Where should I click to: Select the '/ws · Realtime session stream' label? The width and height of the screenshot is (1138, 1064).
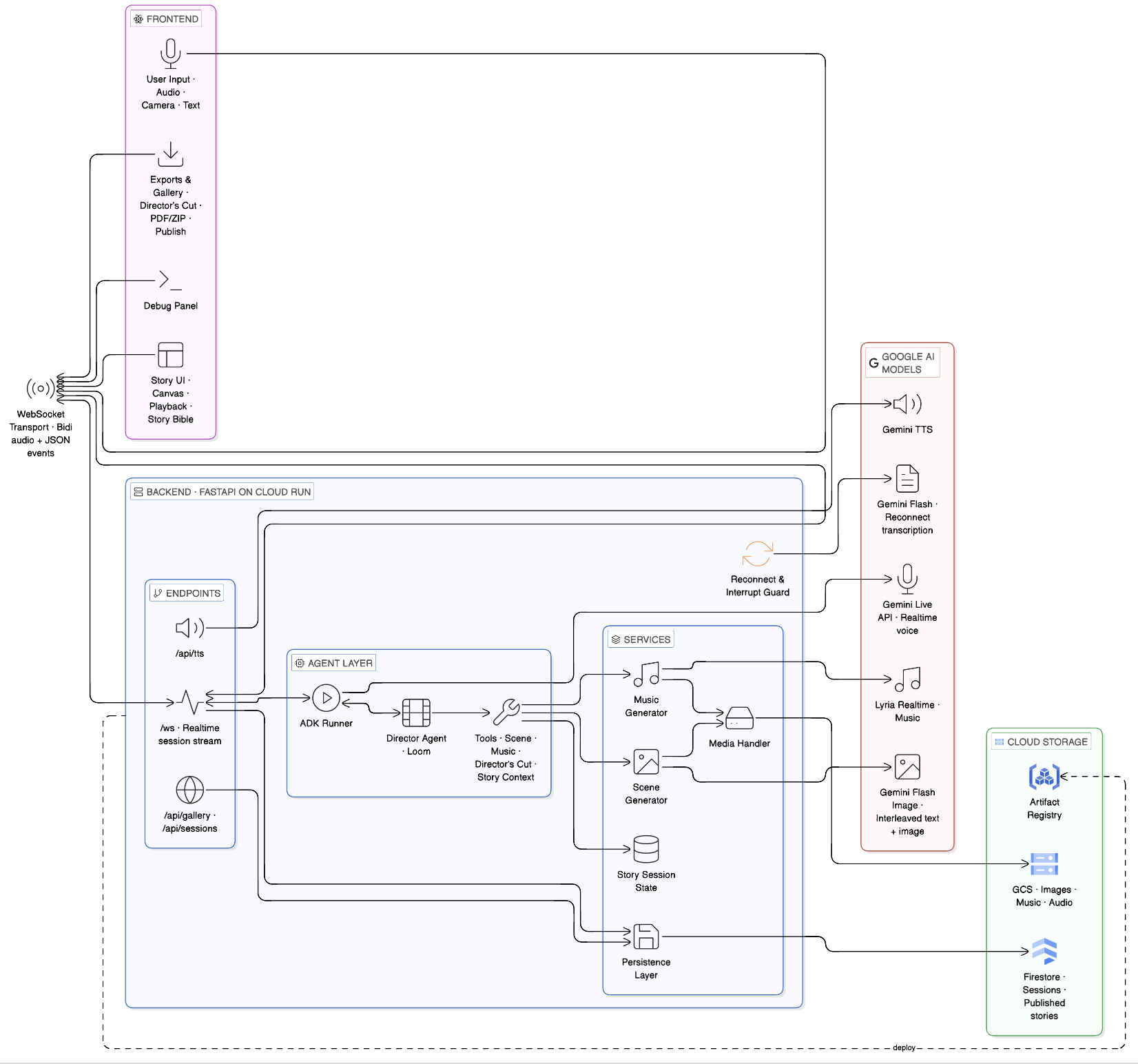pyautogui.click(x=189, y=735)
